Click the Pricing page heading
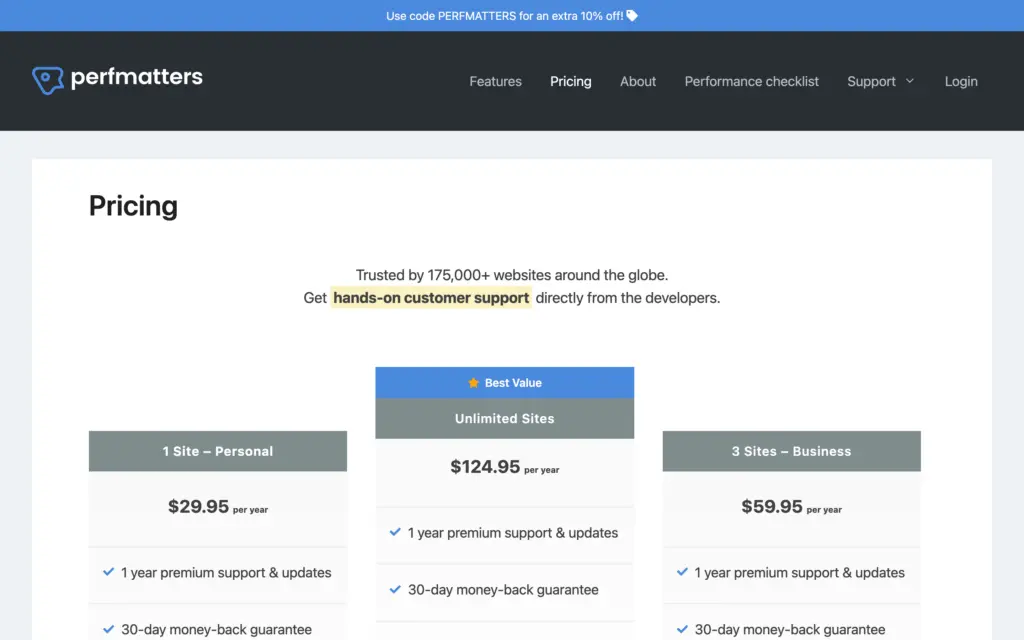 coord(133,206)
